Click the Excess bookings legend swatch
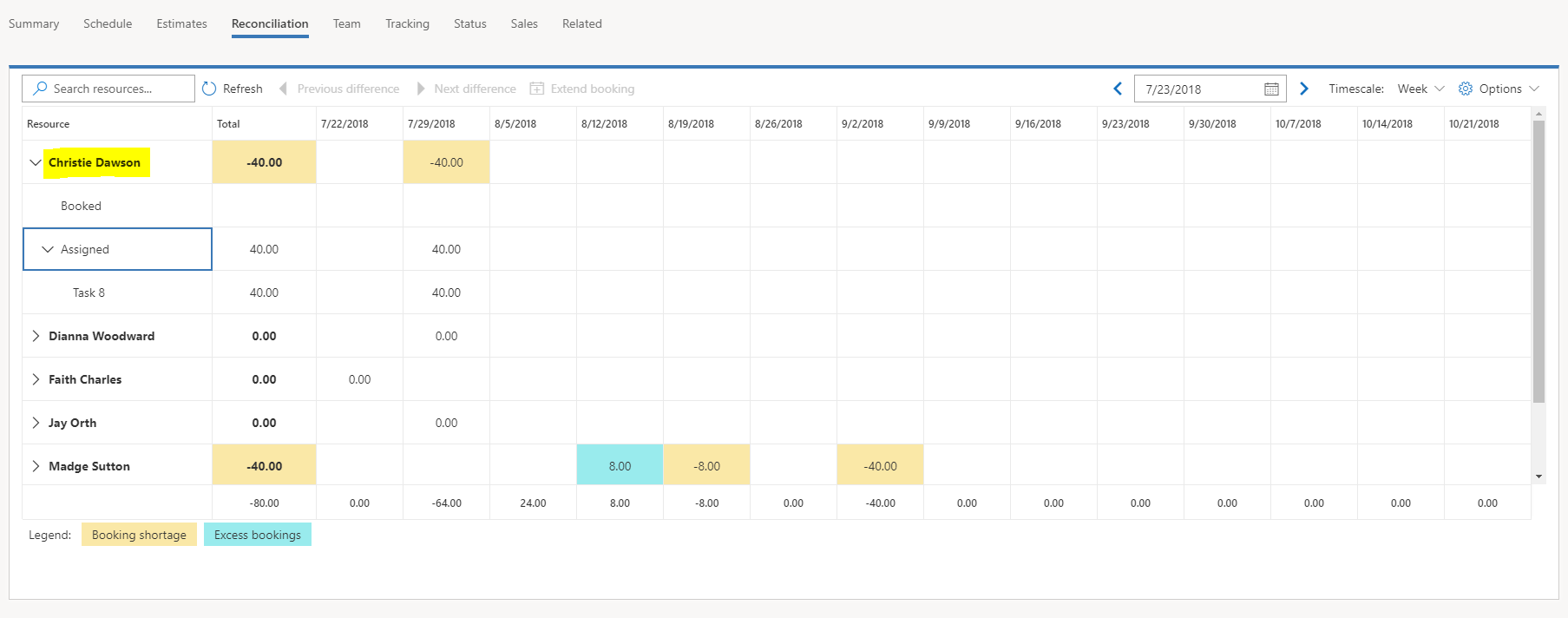 (258, 535)
